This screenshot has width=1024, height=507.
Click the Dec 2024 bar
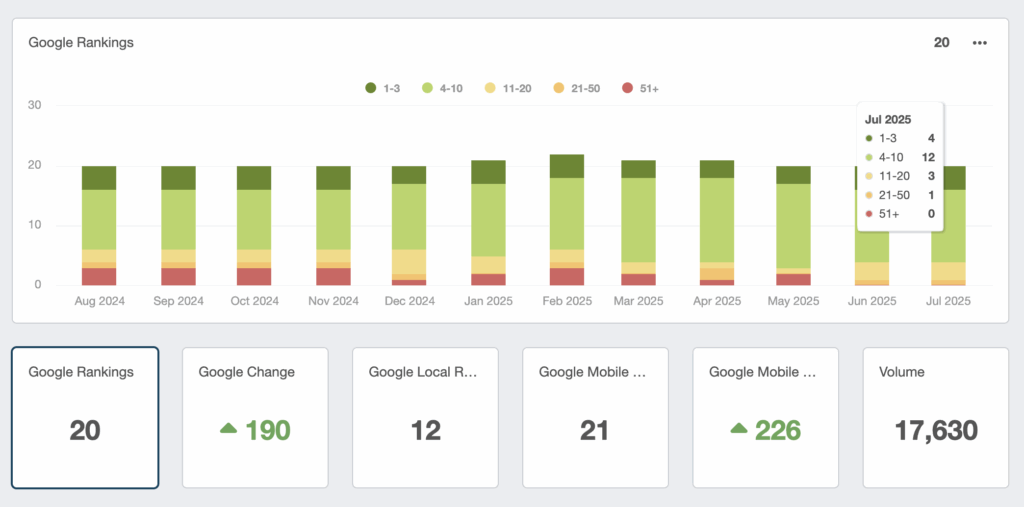(x=409, y=226)
